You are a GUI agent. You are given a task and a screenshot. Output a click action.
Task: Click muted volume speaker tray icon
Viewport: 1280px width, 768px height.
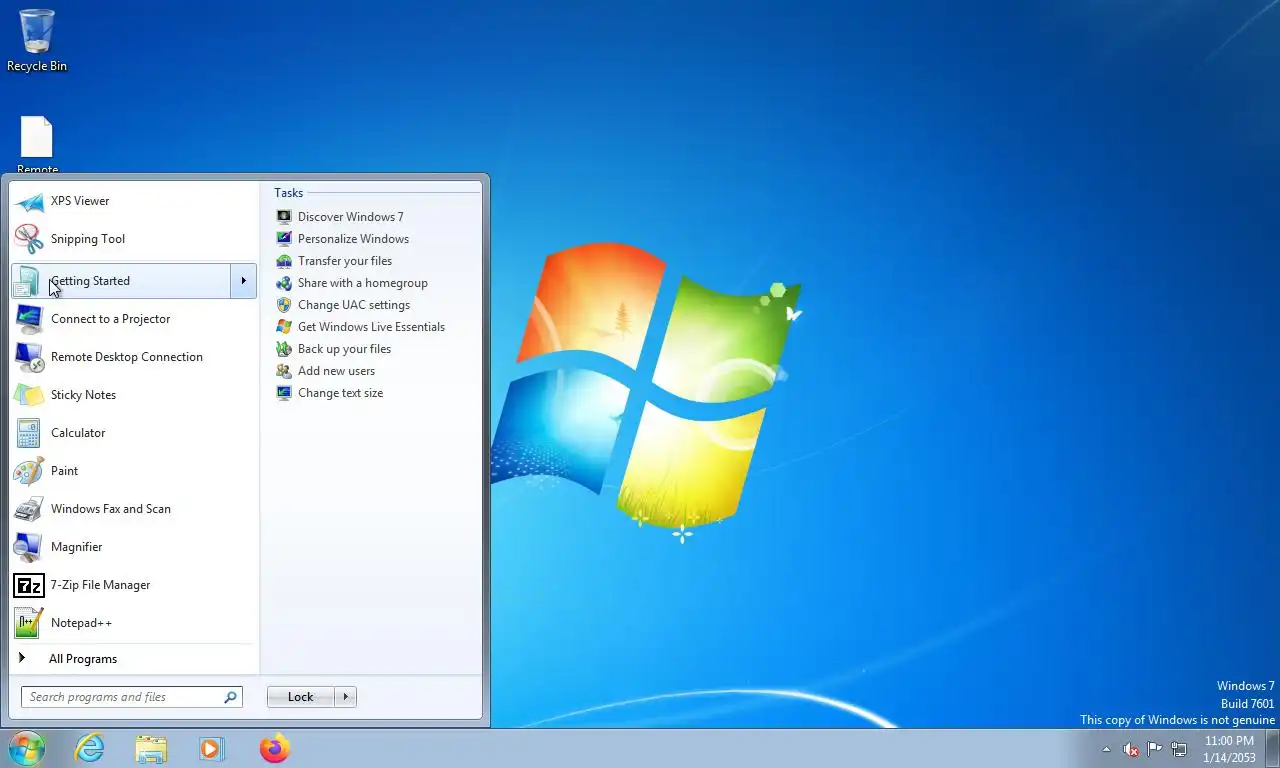point(1131,749)
